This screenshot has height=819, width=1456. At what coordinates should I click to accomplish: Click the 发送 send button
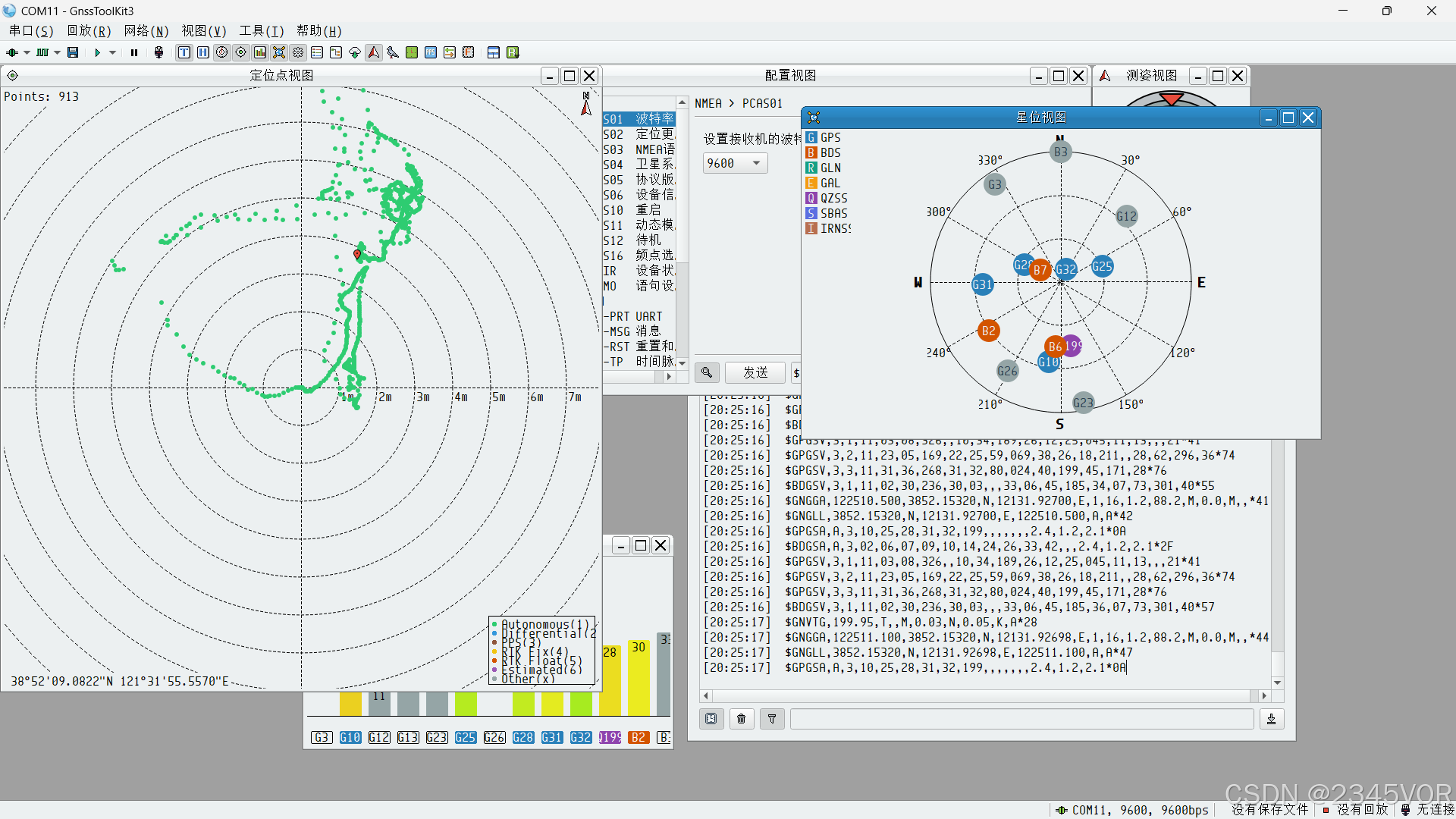(755, 372)
